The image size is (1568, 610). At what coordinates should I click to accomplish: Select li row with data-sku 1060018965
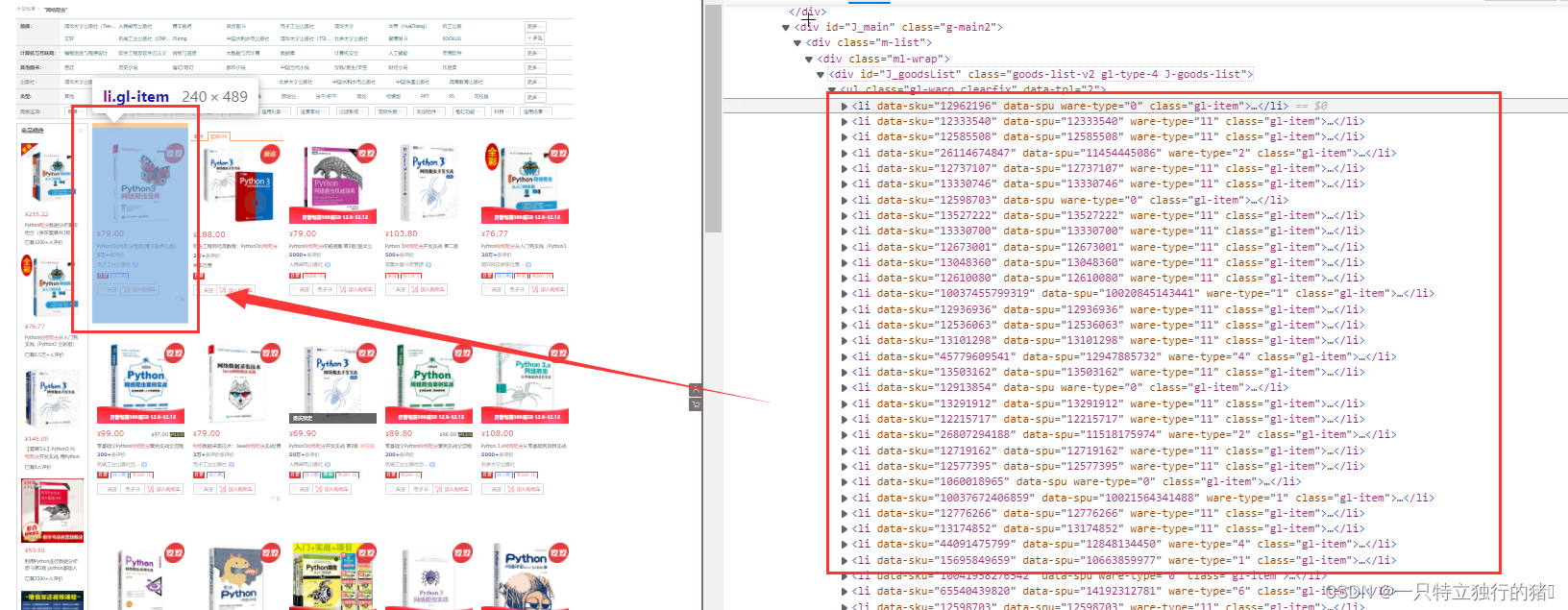(x=1076, y=481)
